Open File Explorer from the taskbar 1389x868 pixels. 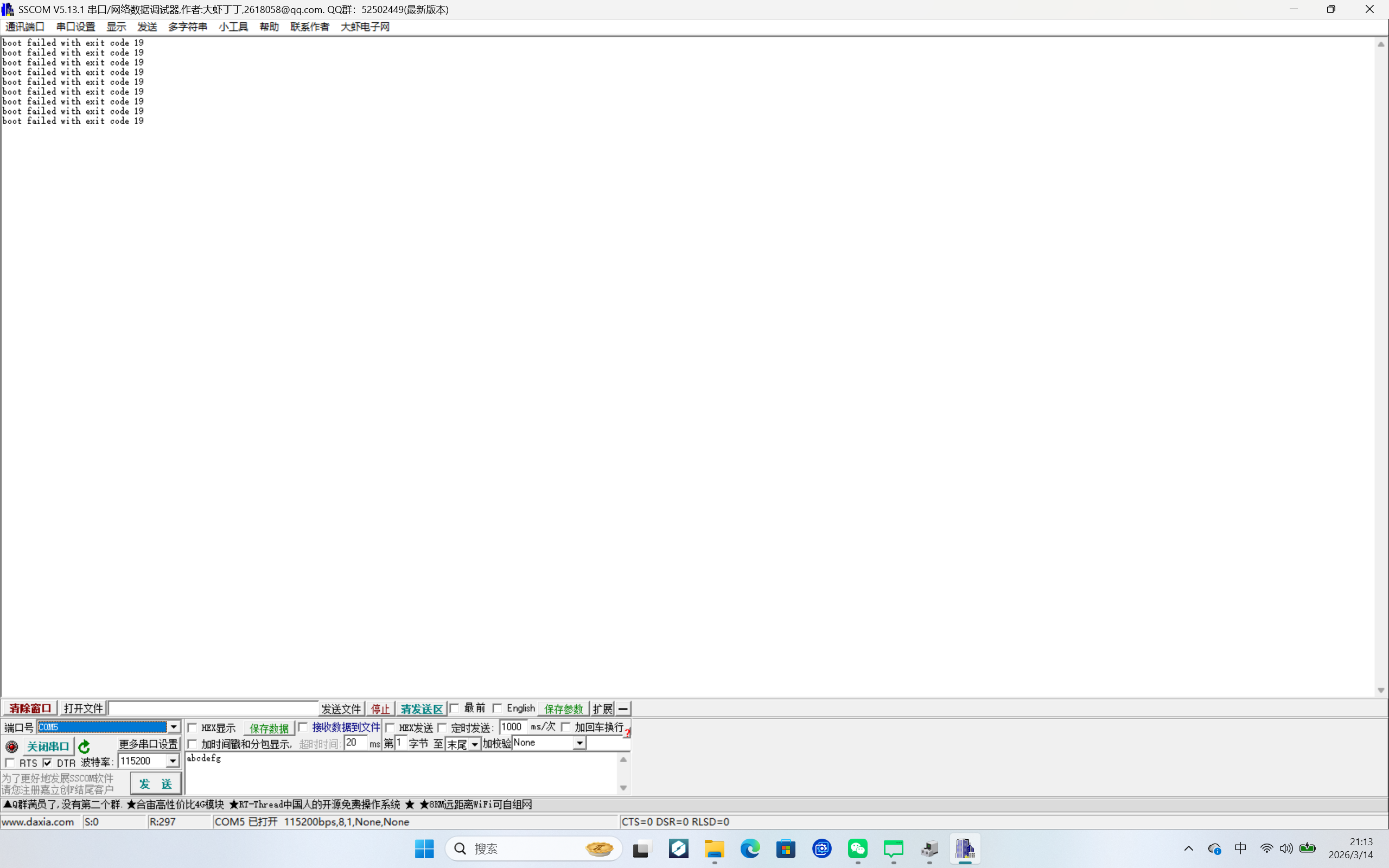point(714,848)
